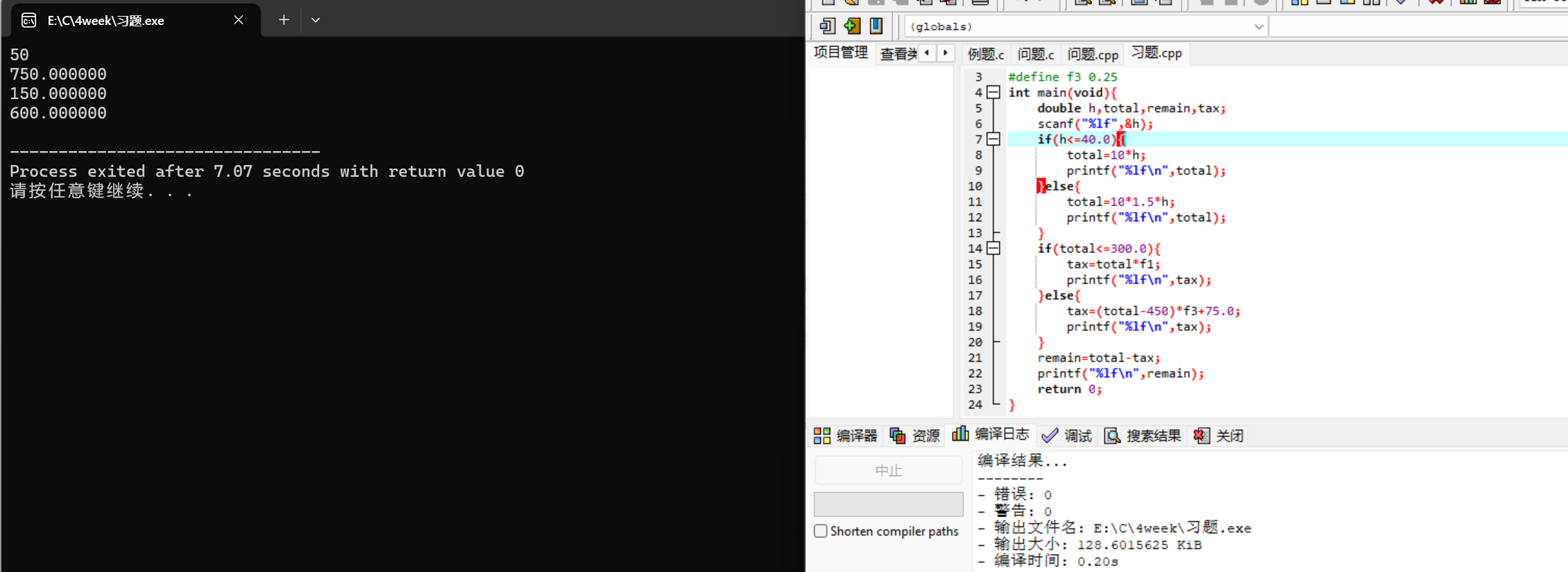Open the 编译器 bottom tab

[845, 435]
